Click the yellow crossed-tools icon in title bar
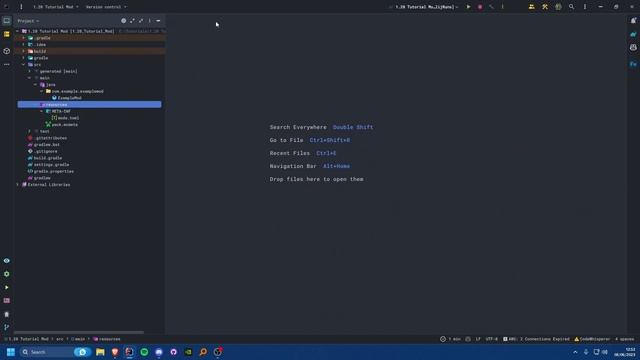Viewport: 640px width, 360px height. pos(545,7)
